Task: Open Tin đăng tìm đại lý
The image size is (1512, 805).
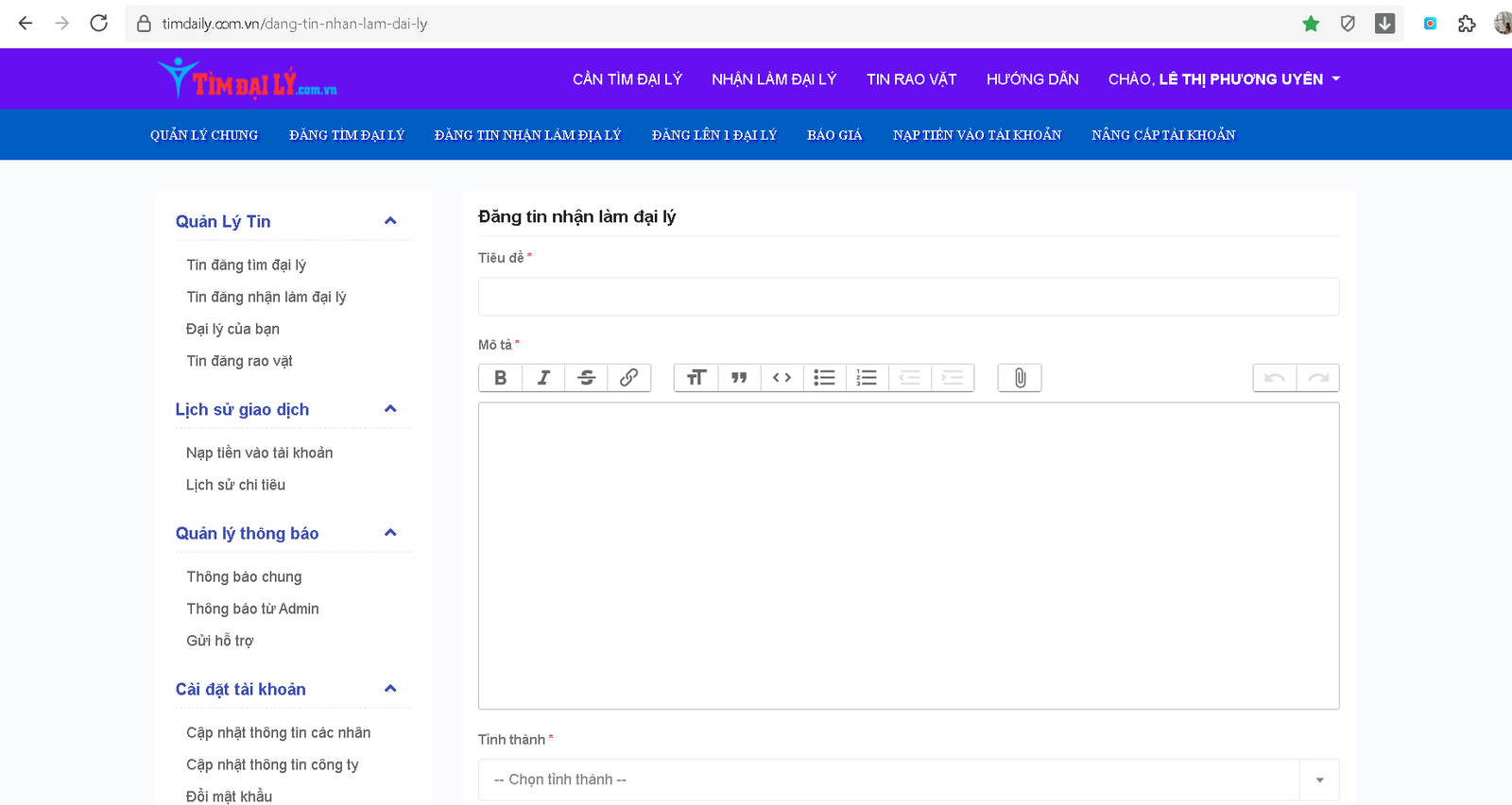Action: tap(247, 265)
